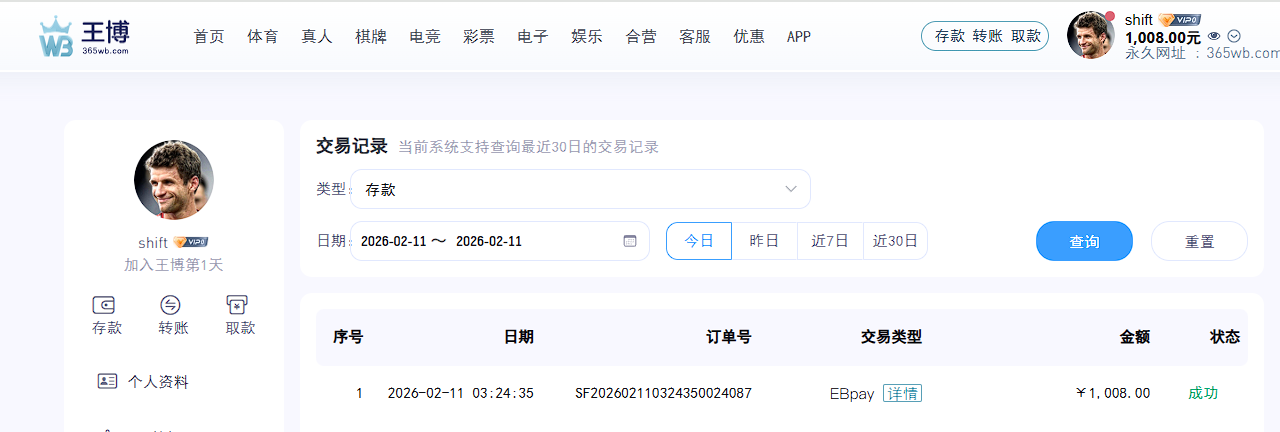
Task: Select the 近7日 date range option
Action: point(830,241)
